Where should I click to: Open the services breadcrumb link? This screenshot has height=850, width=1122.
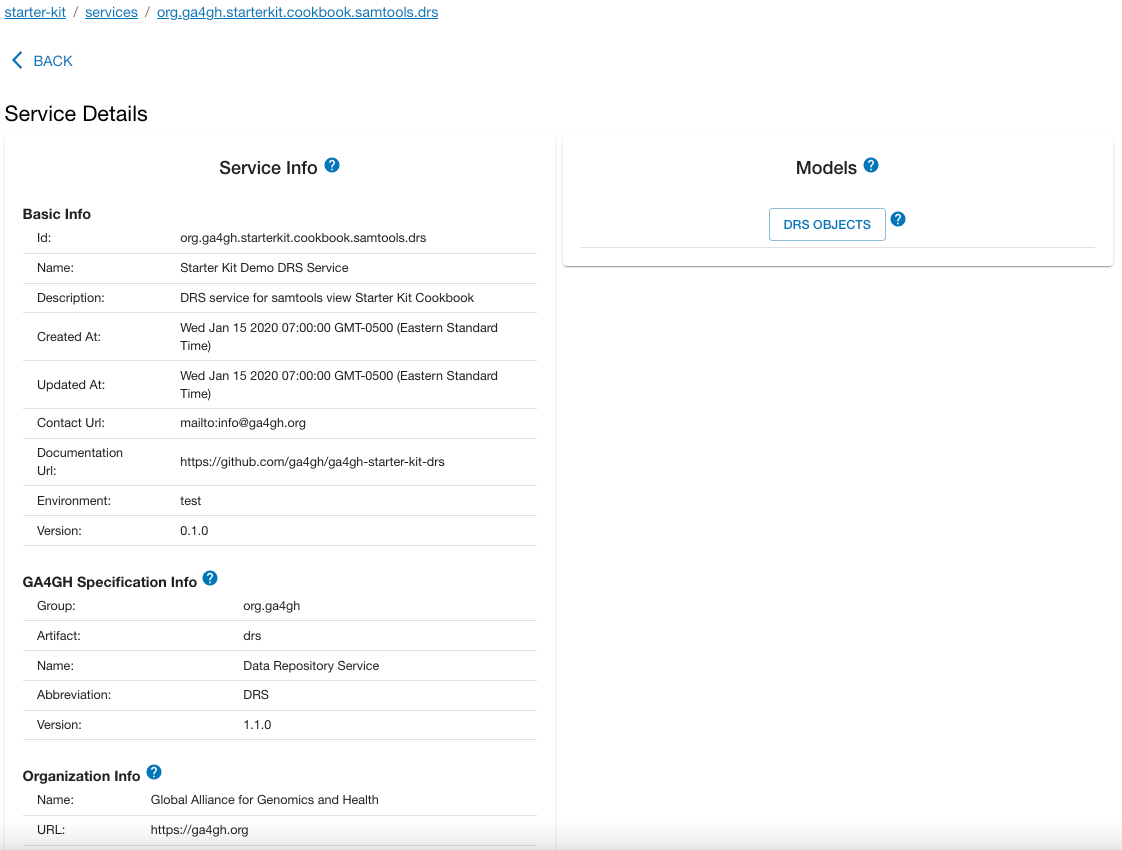[111, 12]
